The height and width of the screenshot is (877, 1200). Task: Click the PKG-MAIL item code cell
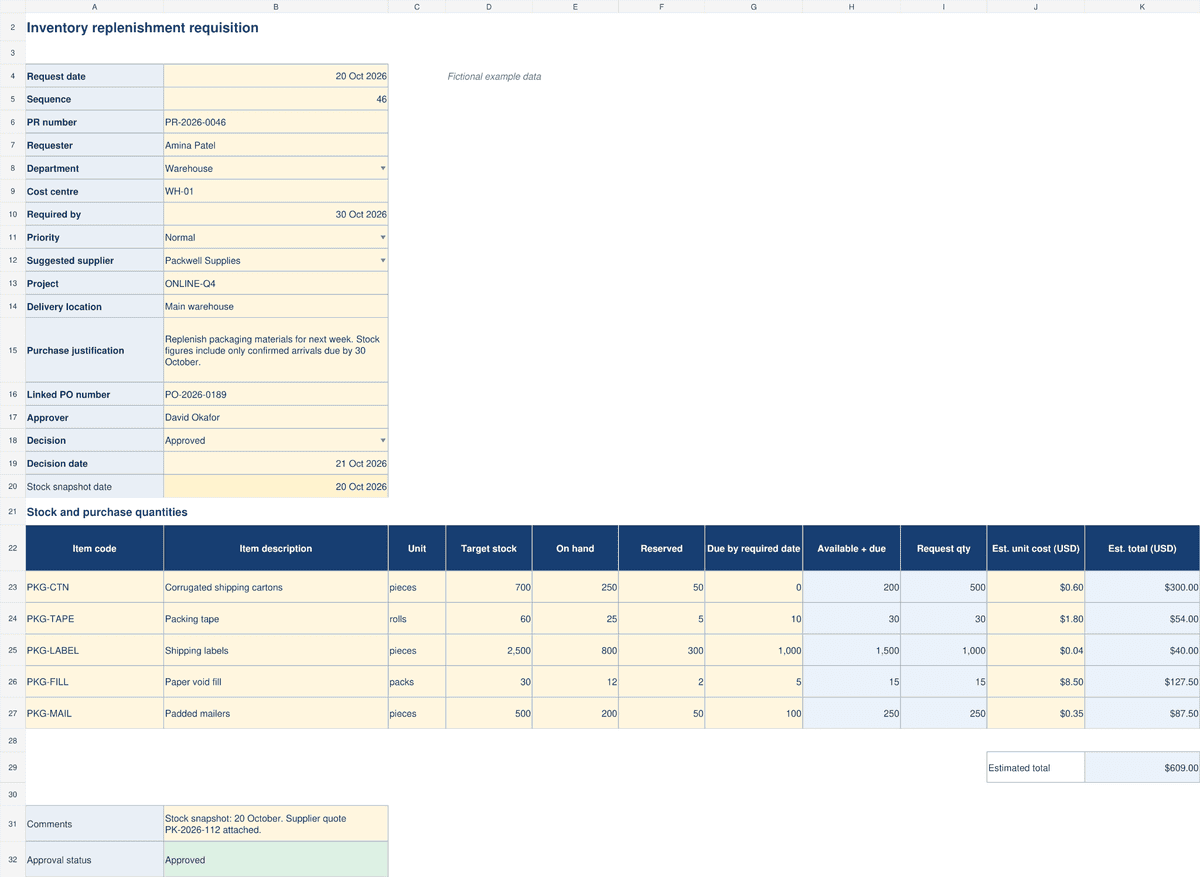point(94,713)
